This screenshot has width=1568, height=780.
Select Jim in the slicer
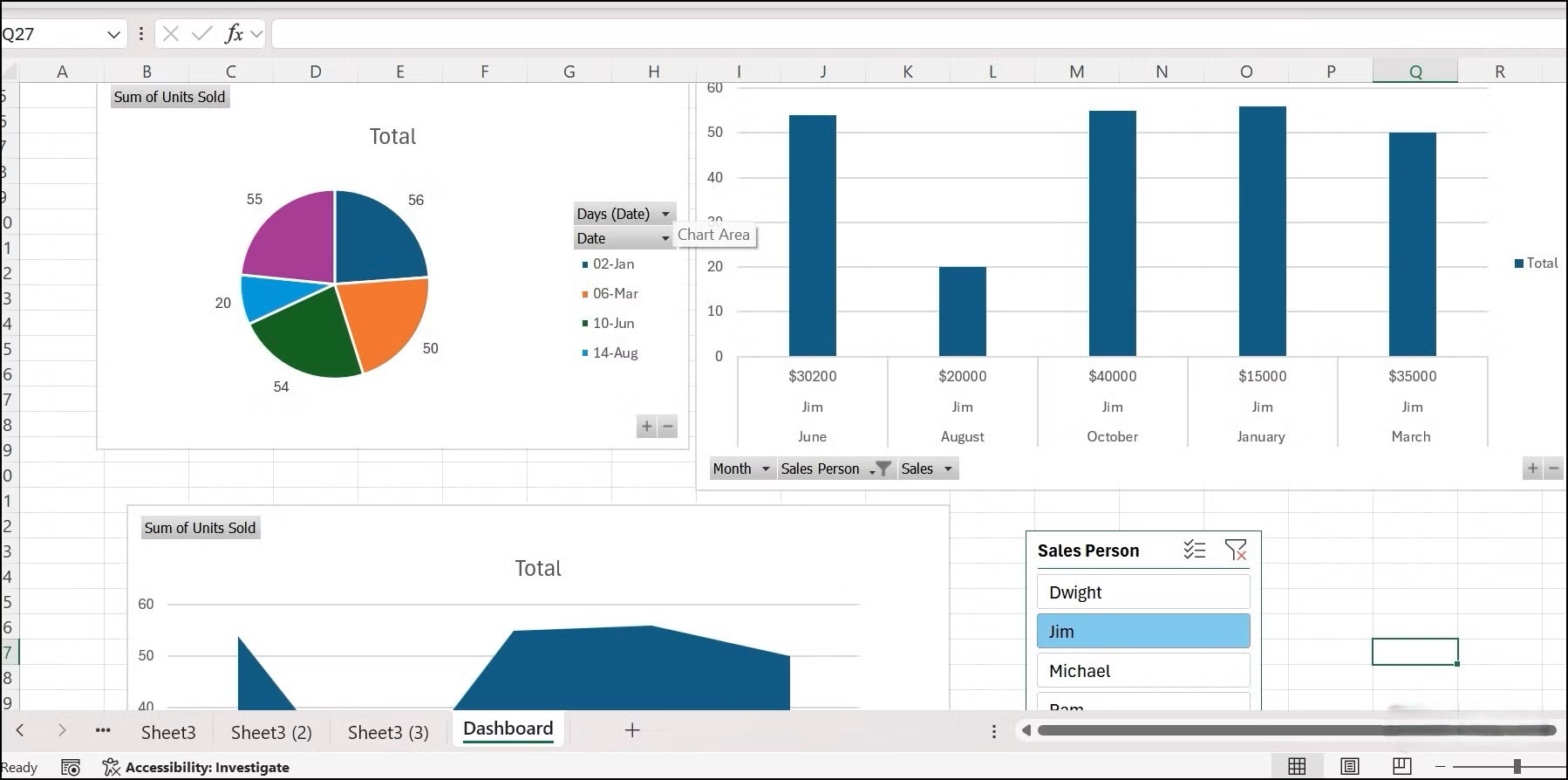coord(1143,631)
